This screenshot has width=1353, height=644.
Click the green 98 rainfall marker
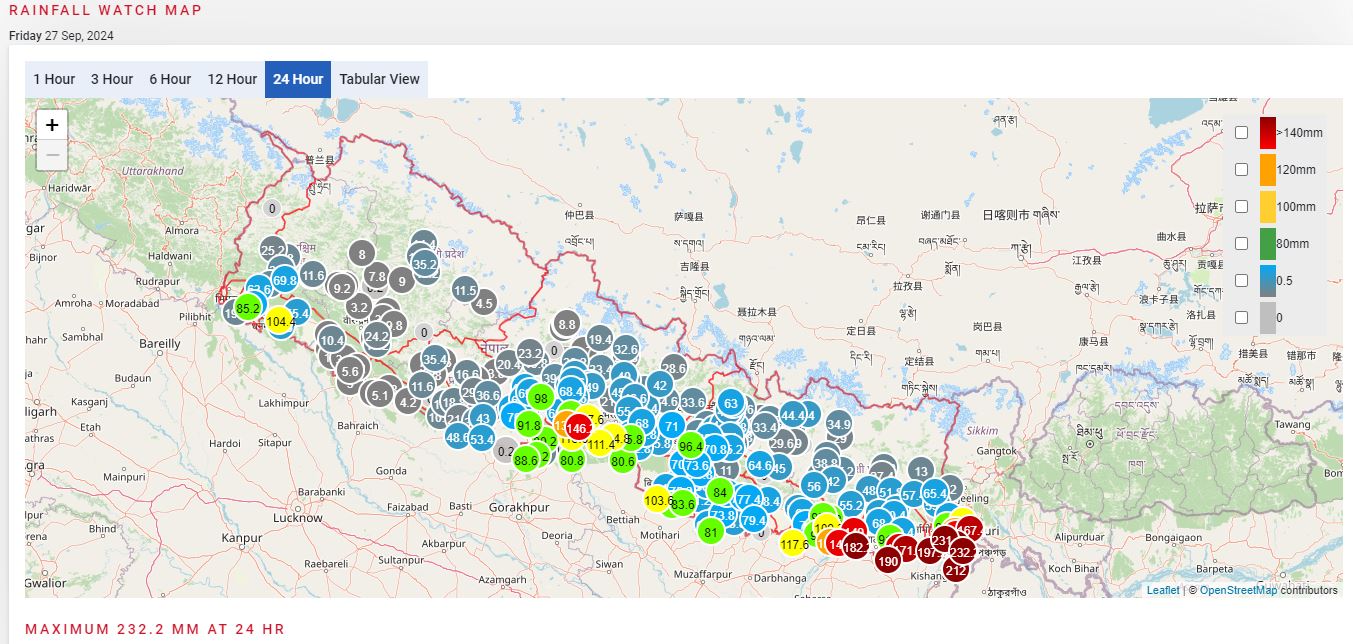pyautogui.click(x=540, y=398)
